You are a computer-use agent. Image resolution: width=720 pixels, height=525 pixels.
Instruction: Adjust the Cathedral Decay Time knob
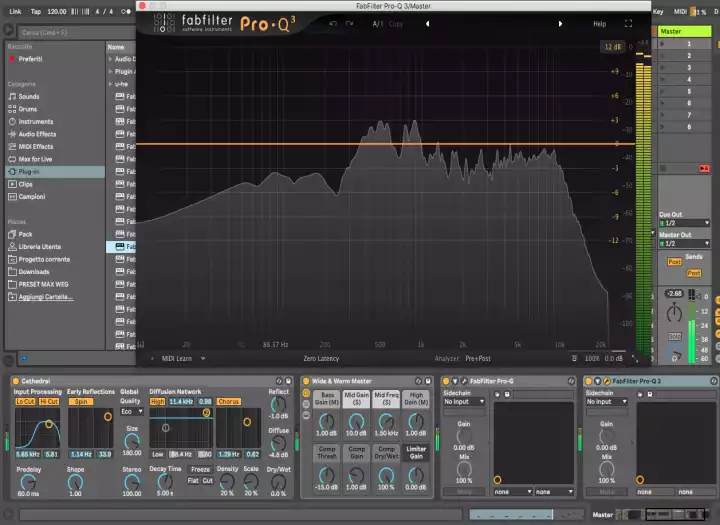tap(165, 481)
